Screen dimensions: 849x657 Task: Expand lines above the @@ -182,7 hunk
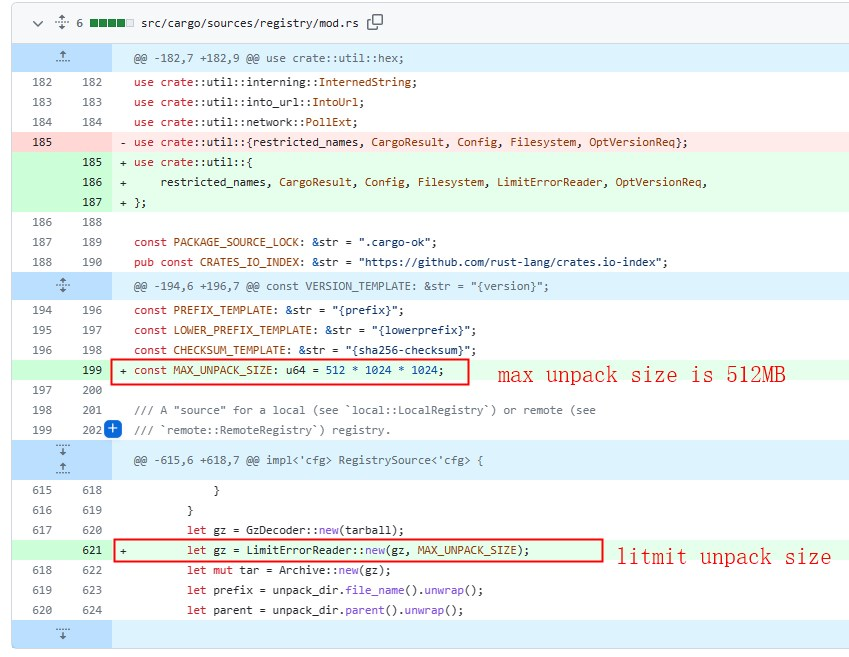(62, 58)
